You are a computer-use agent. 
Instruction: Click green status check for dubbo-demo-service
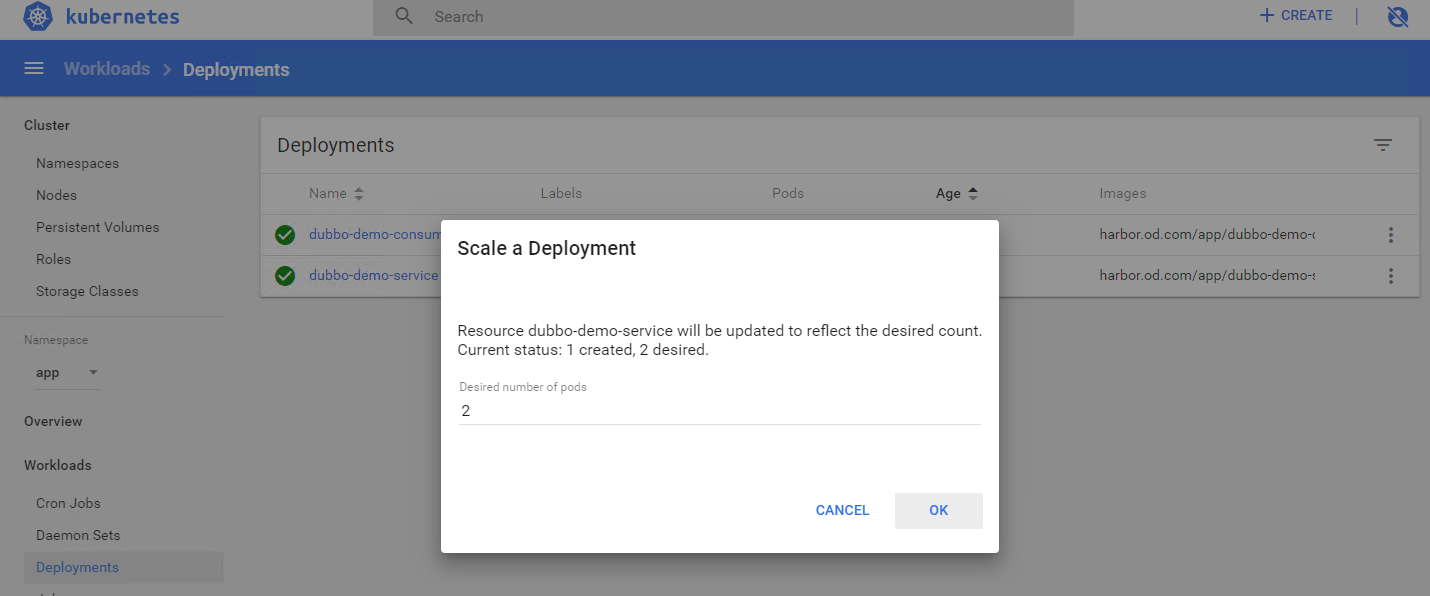coord(285,276)
